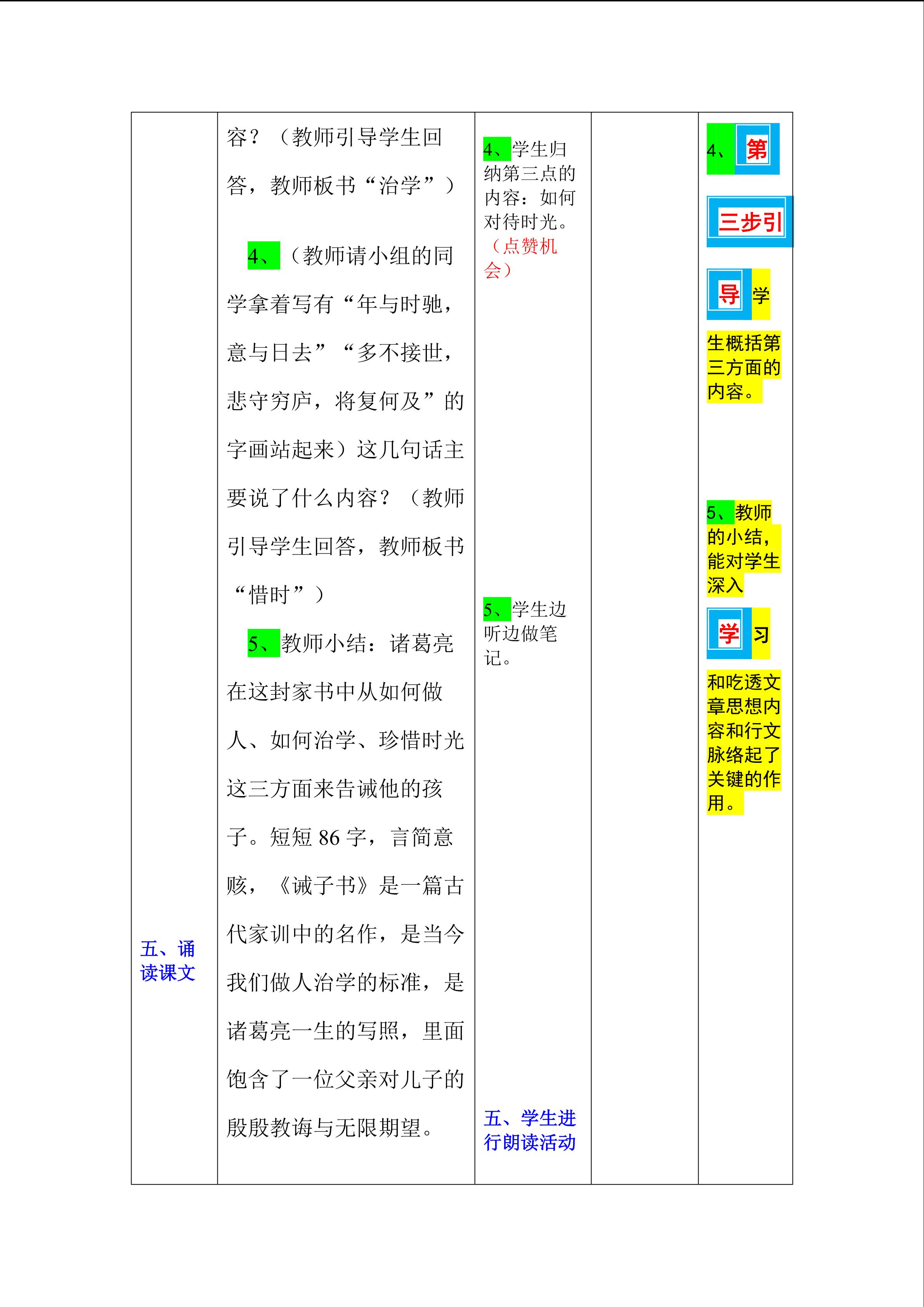The image size is (924, 1307).
Task: Select the yellow-highlighted "生概括第"
Action: tap(744, 343)
